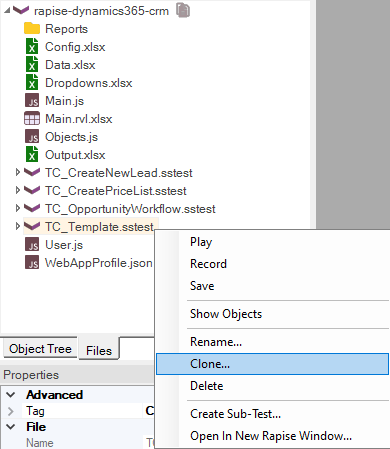Expand the TC_Template.sstest node
Viewport: 390px width, 449px height.
tap(18, 226)
